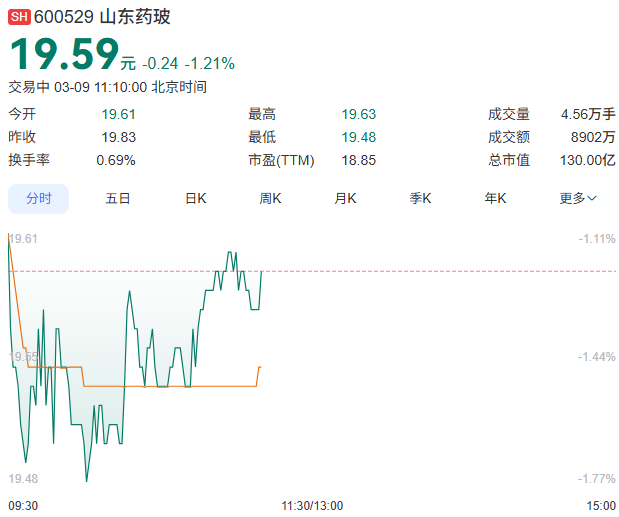The image size is (619, 517).
Task: Click the 成交量 value 4.56万手
Action: (x=588, y=114)
